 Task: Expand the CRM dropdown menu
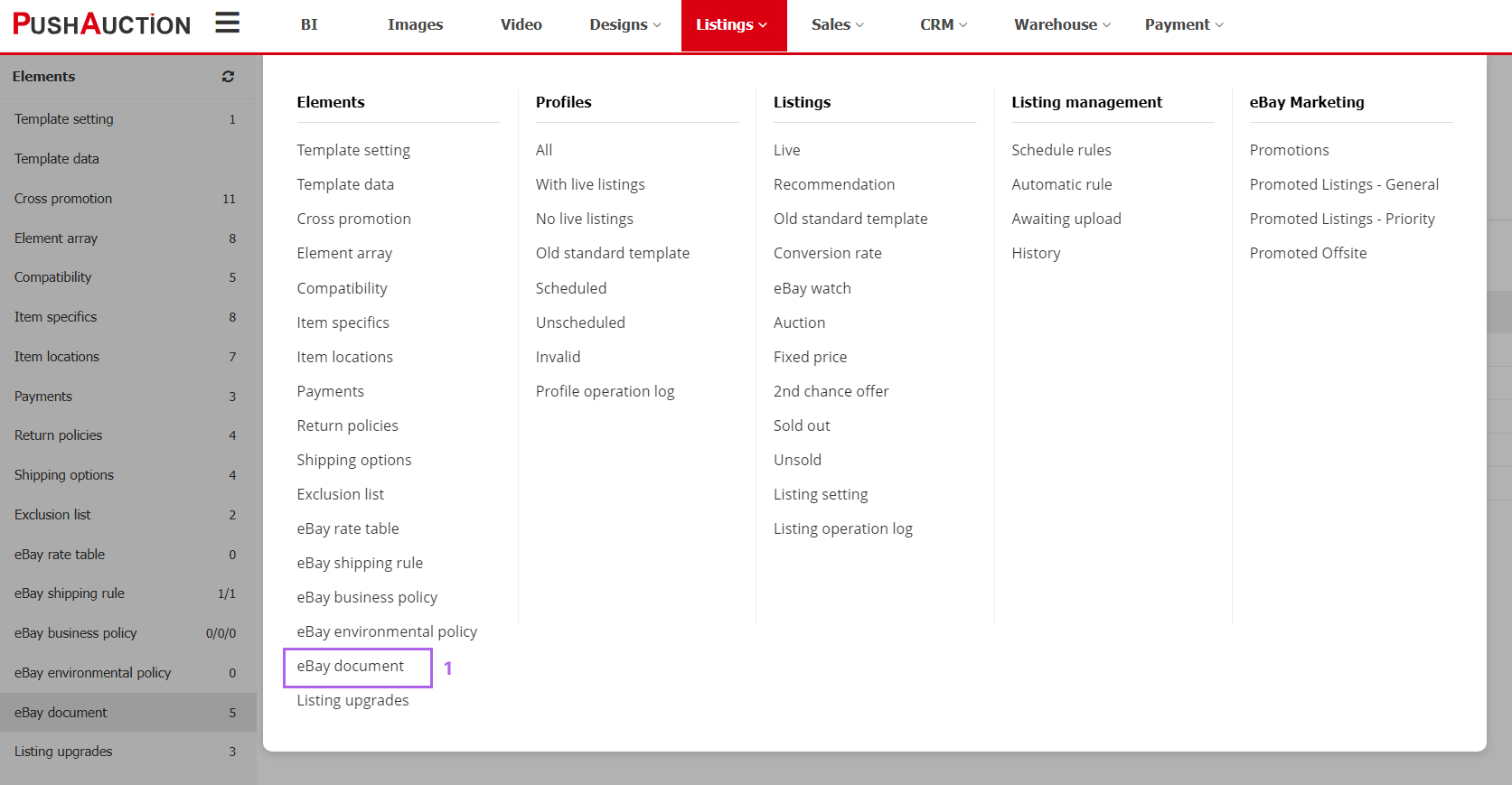click(x=943, y=25)
